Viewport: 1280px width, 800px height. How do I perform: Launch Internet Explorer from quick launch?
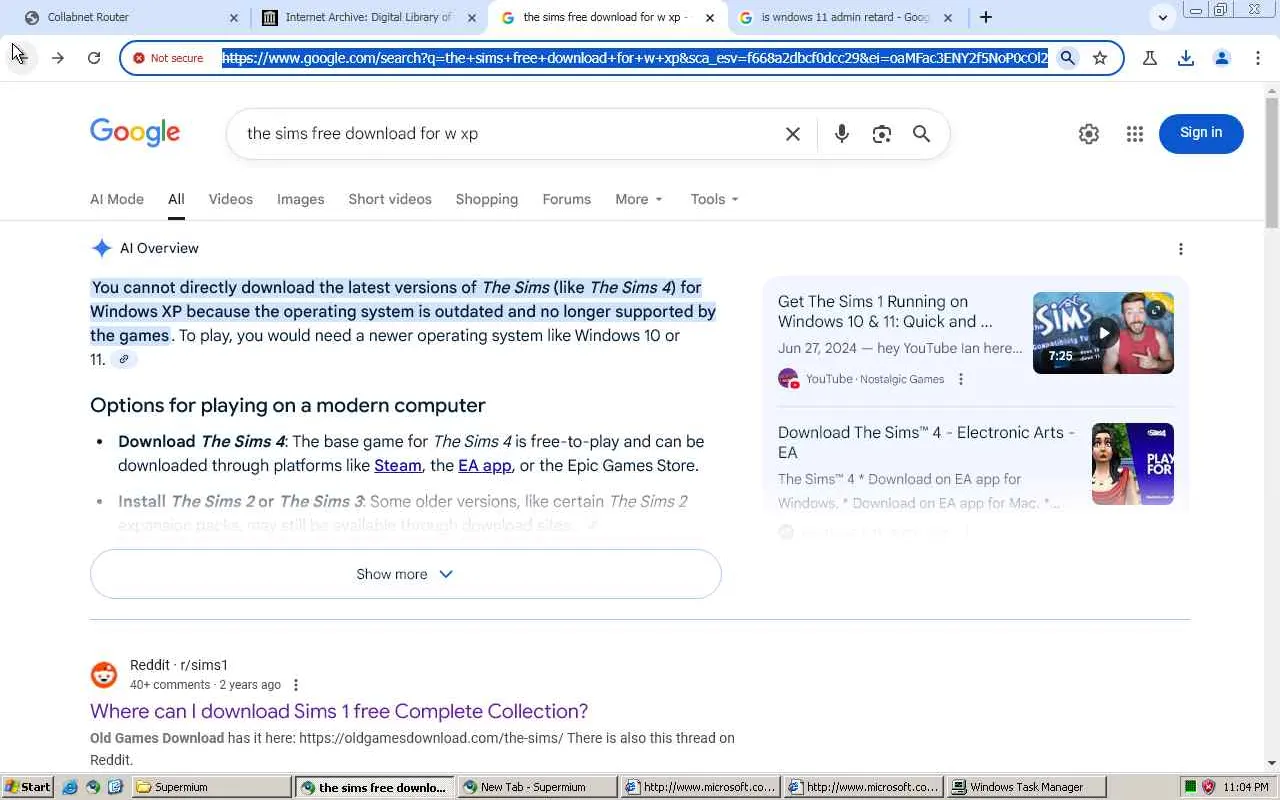tap(69, 787)
